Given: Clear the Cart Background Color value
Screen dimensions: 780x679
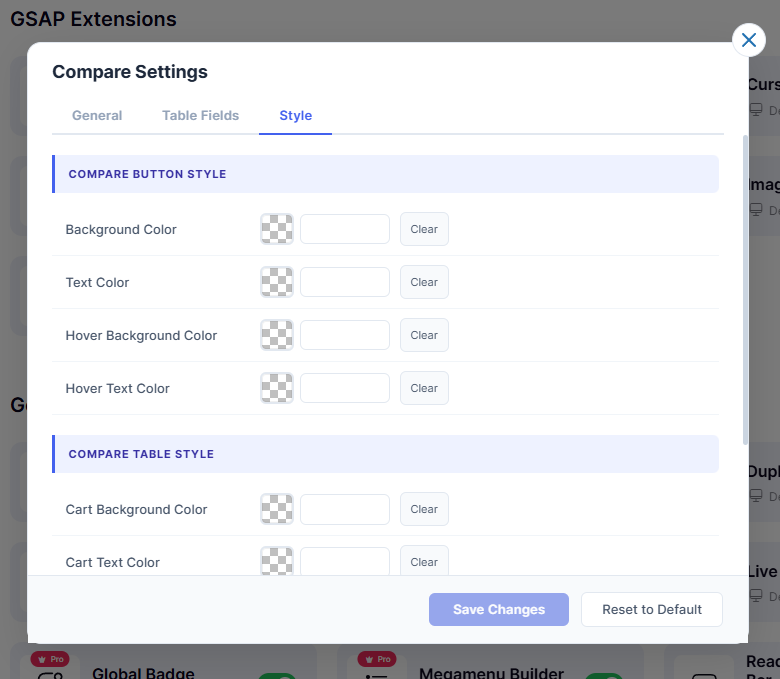Looking at the screenshot, I should pos(424,509).
